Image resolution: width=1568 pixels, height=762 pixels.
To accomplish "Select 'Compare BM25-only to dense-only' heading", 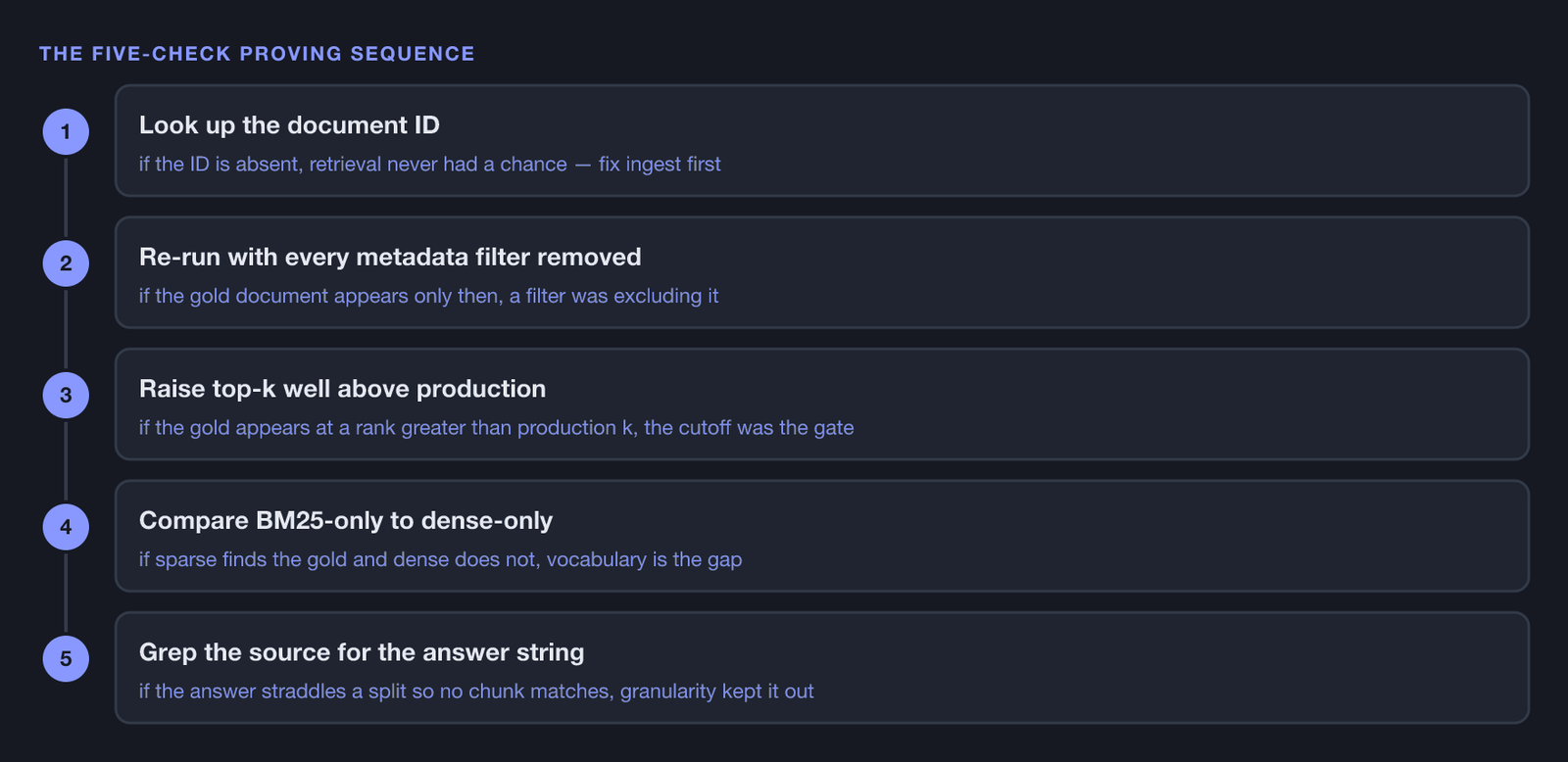I will pos(346,520).
